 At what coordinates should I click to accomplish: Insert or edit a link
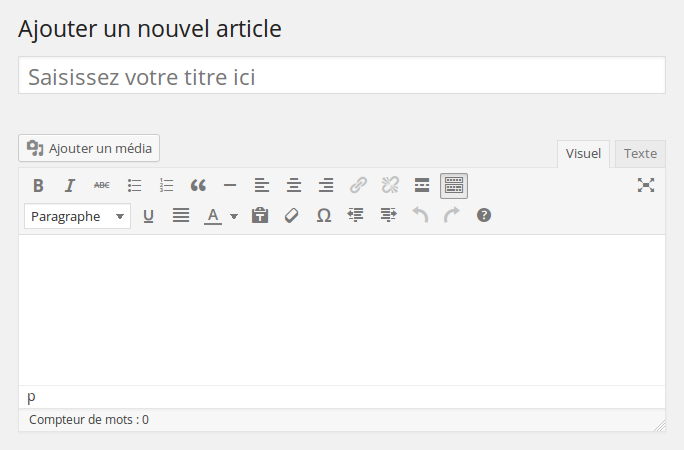point(358,186)
